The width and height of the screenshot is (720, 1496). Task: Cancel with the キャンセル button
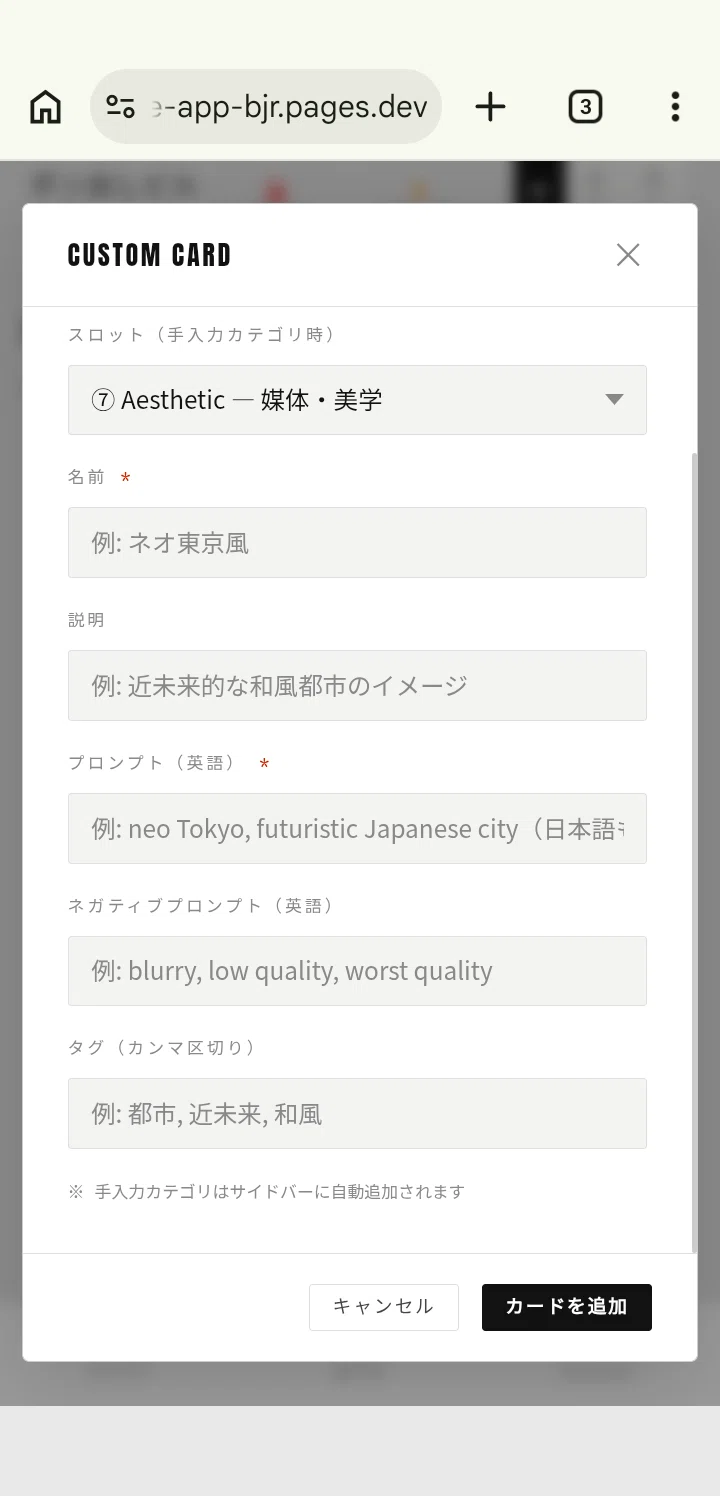pyautogui.click(x=384, y=1307)
